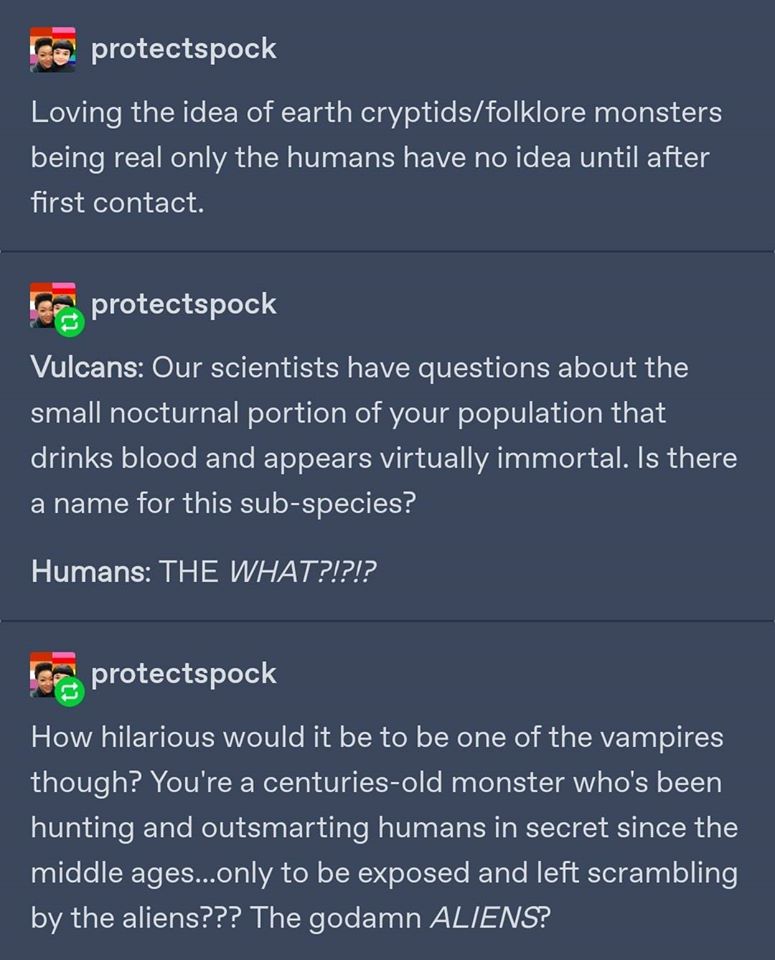Click the divider line above the last post

pos(387,620)
